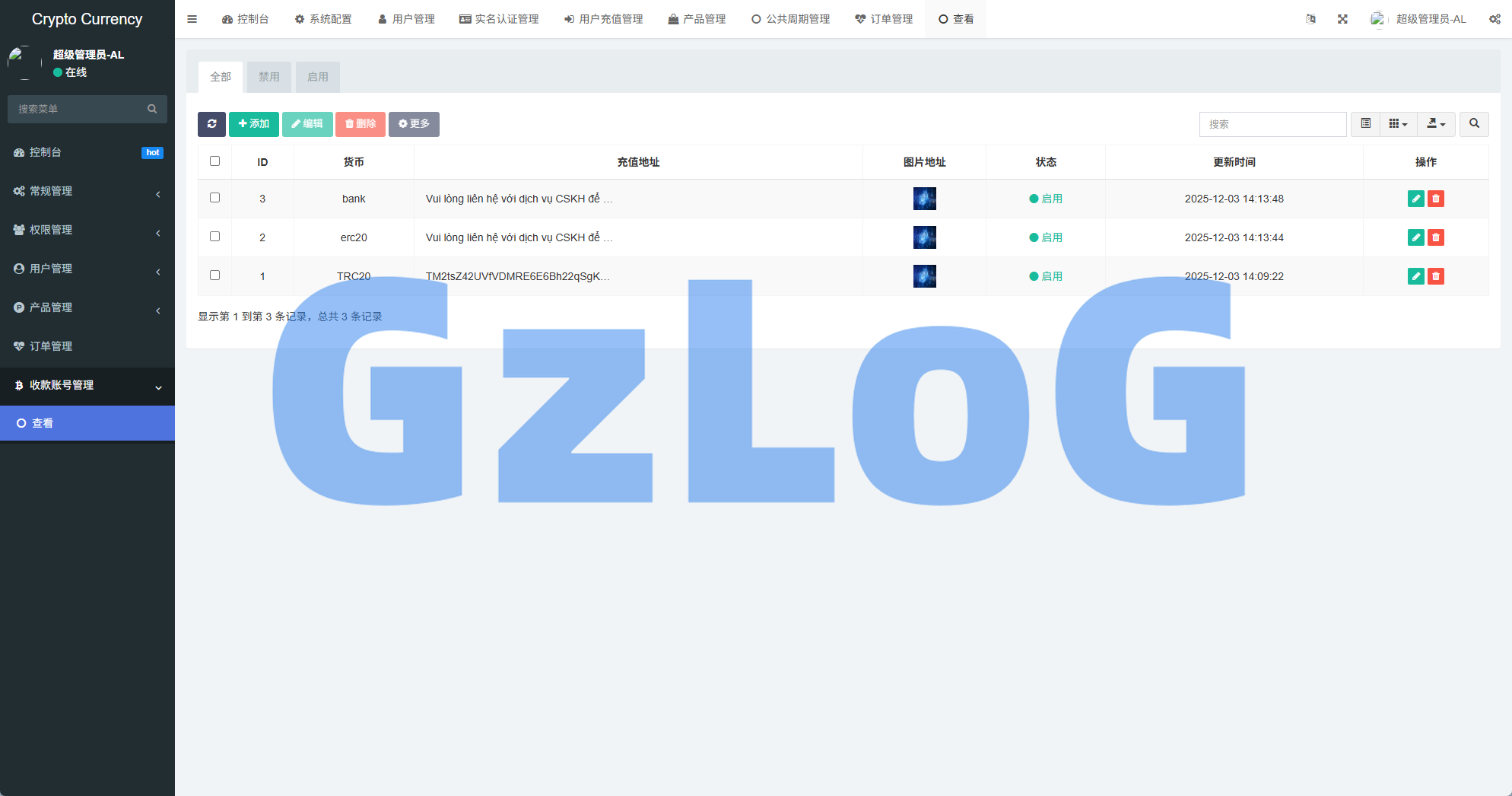
Task: Open the column visibility dropdown
Action: 1398,124
